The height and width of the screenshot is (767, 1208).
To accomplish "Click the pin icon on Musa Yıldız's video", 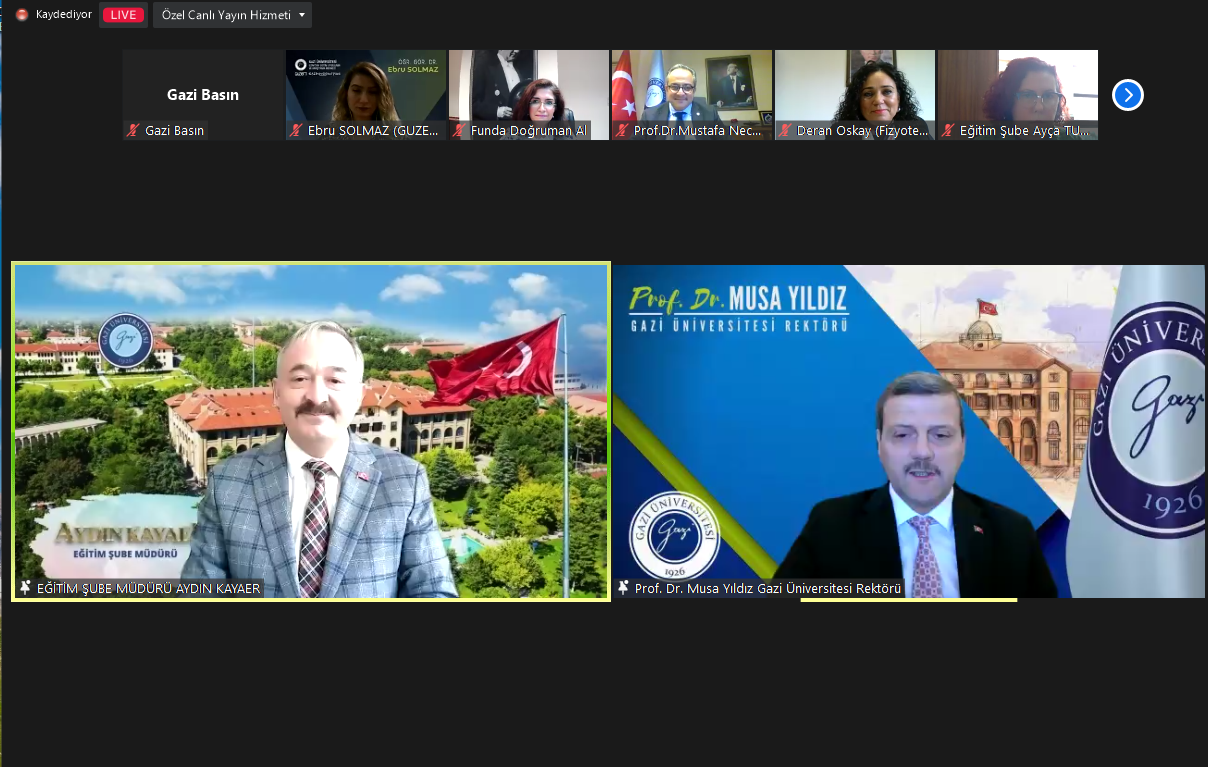I will coord(623,588).
